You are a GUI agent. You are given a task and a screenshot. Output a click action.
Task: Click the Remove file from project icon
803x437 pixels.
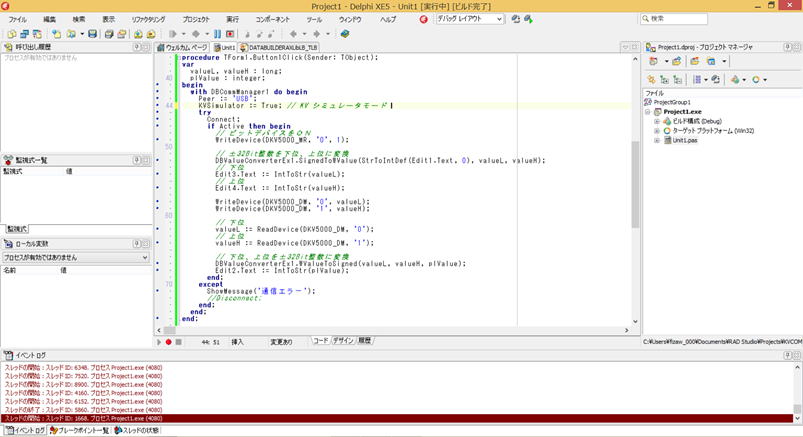[x=151, y=34]
